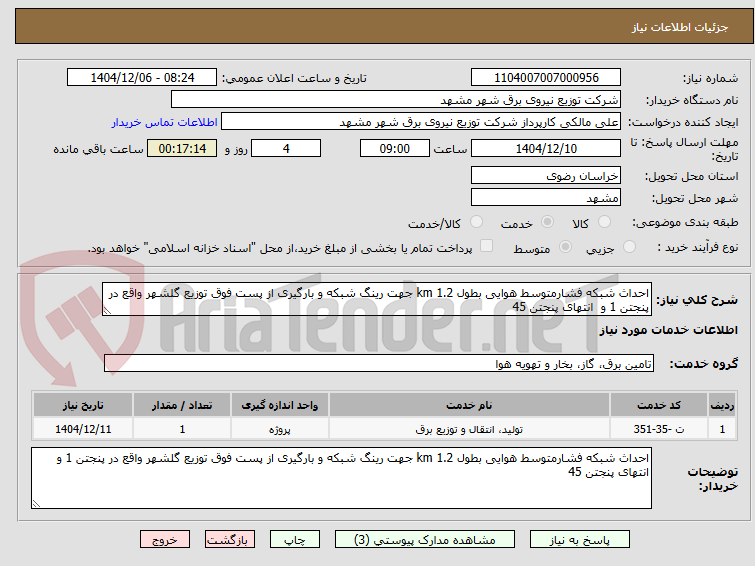
Task: Click service code cell ت -35-351
Action: point(658,429)
